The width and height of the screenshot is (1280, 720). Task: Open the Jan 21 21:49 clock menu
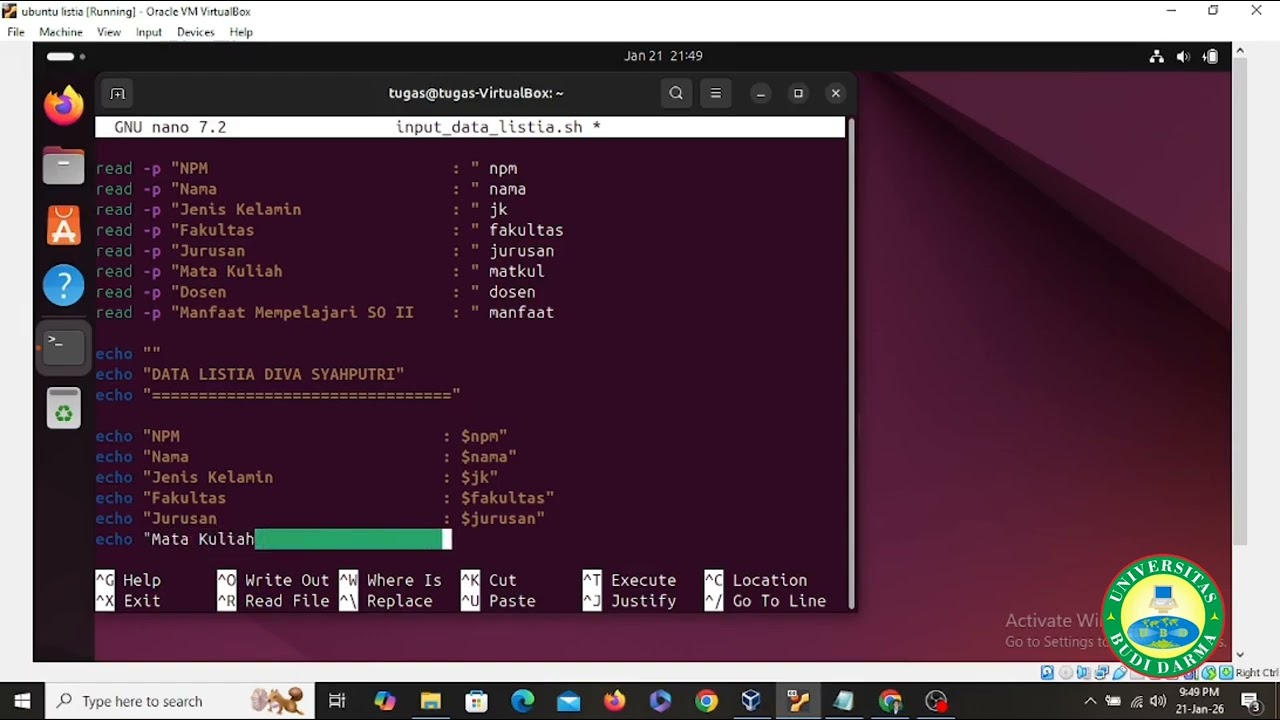(x=663, y=56)
